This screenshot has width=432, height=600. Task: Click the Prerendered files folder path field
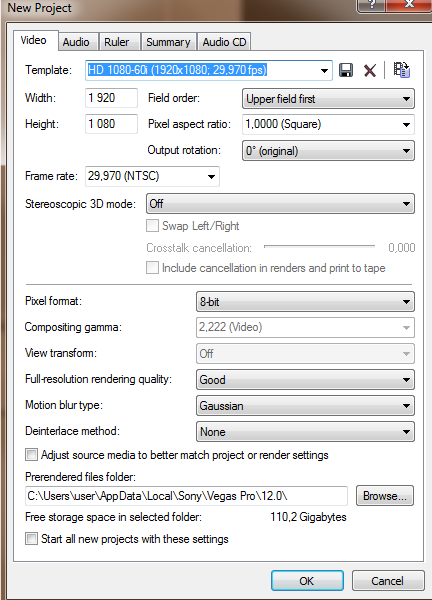[x=186, y=496]
